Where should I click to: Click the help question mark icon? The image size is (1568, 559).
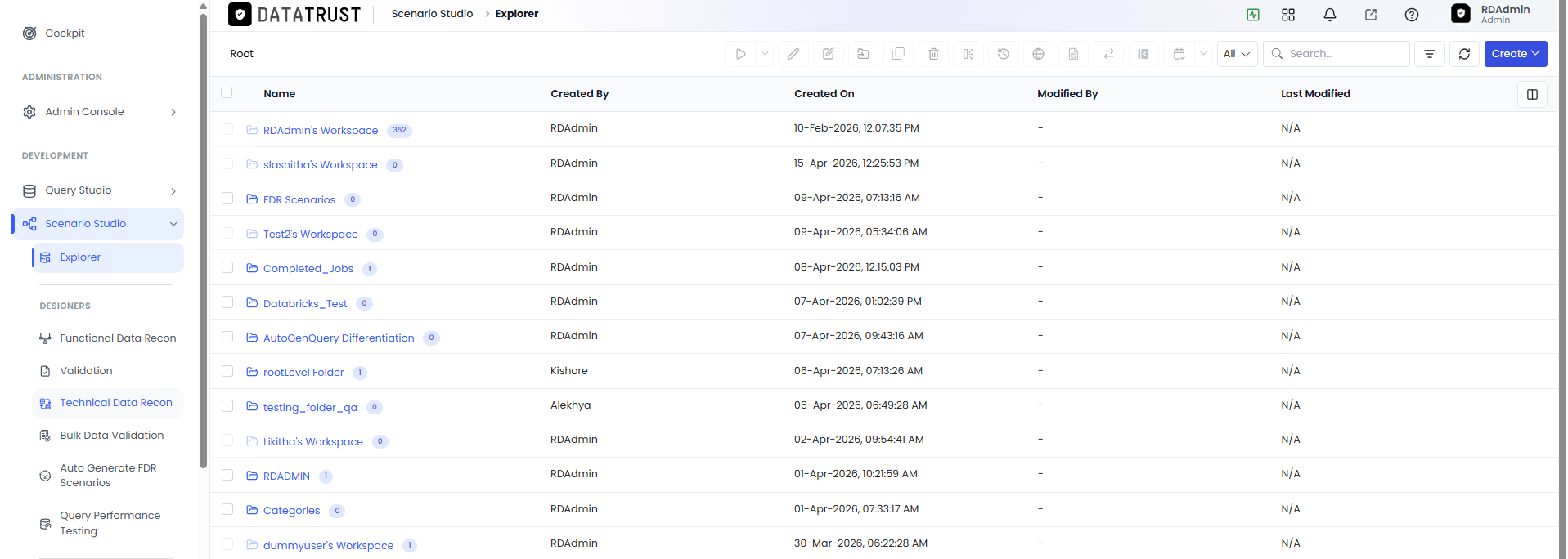(1412, 15)
